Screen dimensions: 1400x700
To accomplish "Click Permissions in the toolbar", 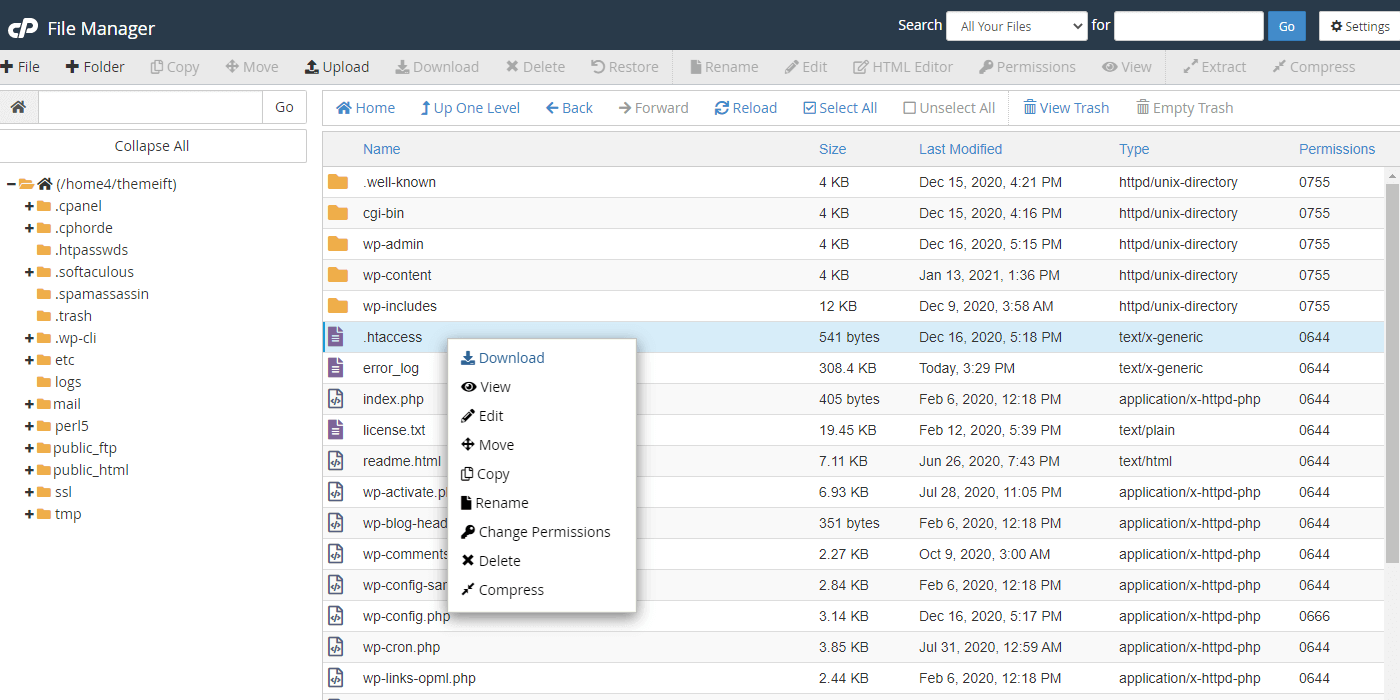I will (1027, 67).
